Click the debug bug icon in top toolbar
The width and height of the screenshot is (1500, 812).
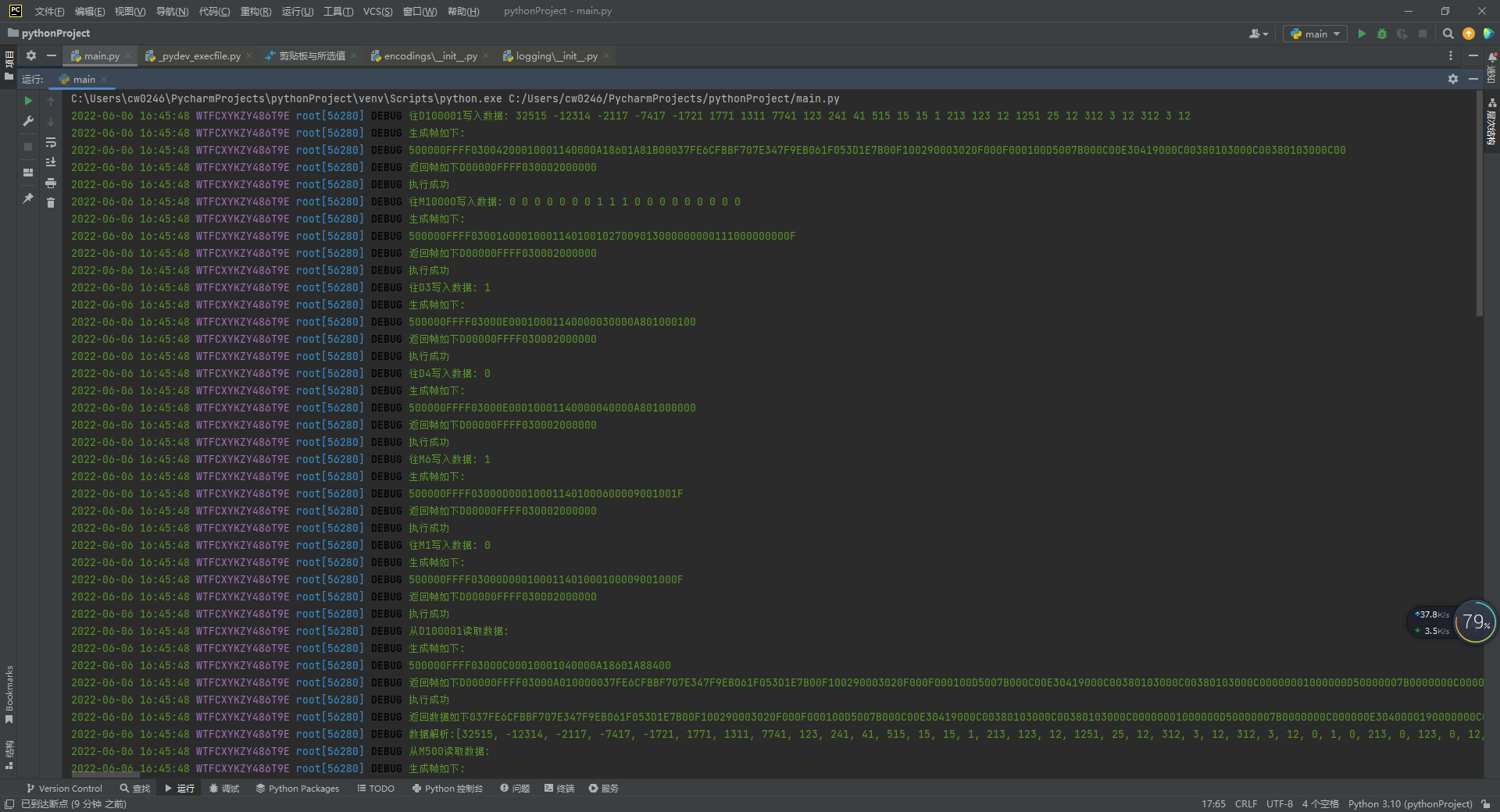[1382, 34]
